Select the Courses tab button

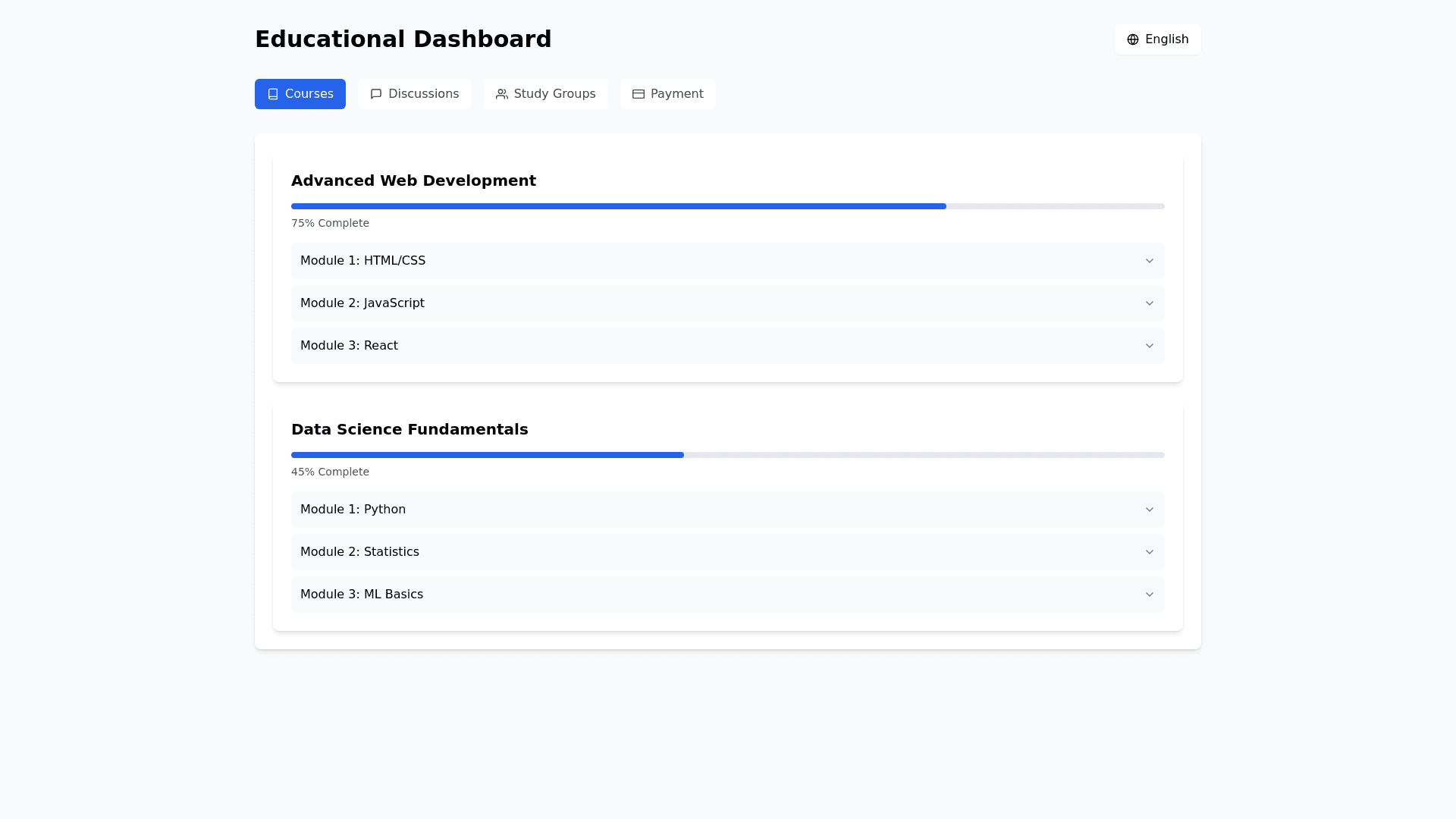300,94
